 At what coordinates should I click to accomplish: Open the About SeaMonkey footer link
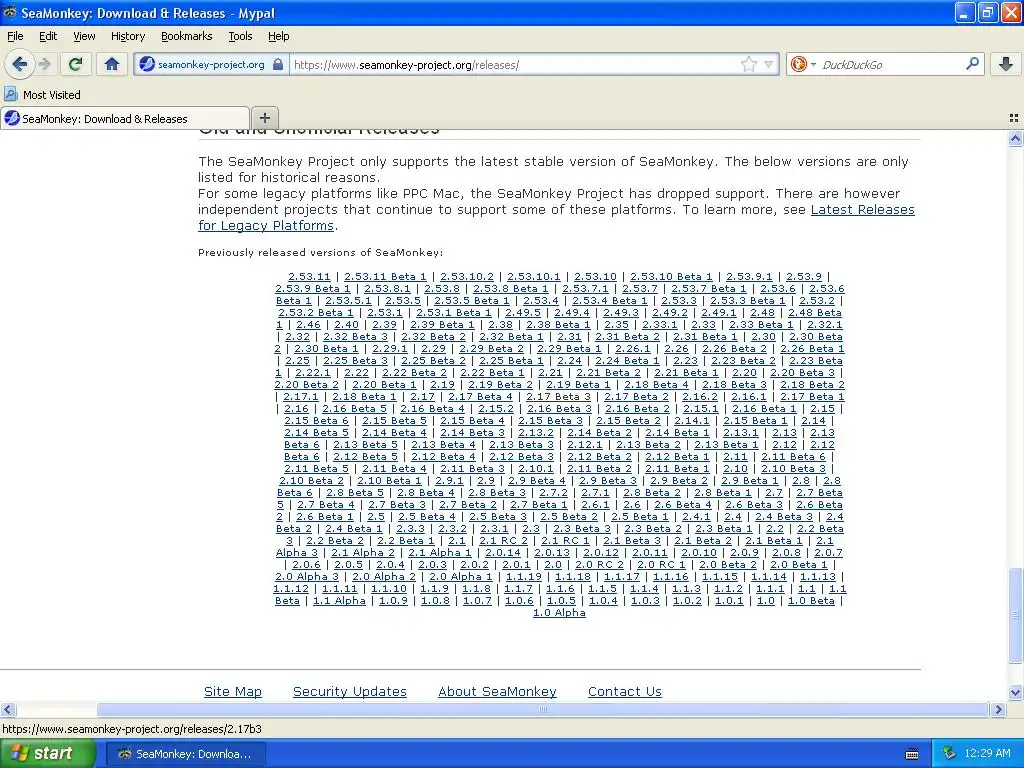click(497, 691)
